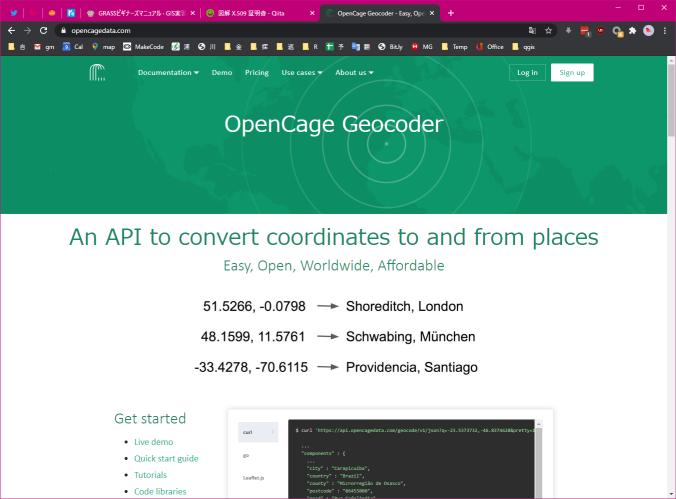The height and width of the screenshot is (499, 676).
Task: Open the pinned Twitter tab
Action: [14, 13]
